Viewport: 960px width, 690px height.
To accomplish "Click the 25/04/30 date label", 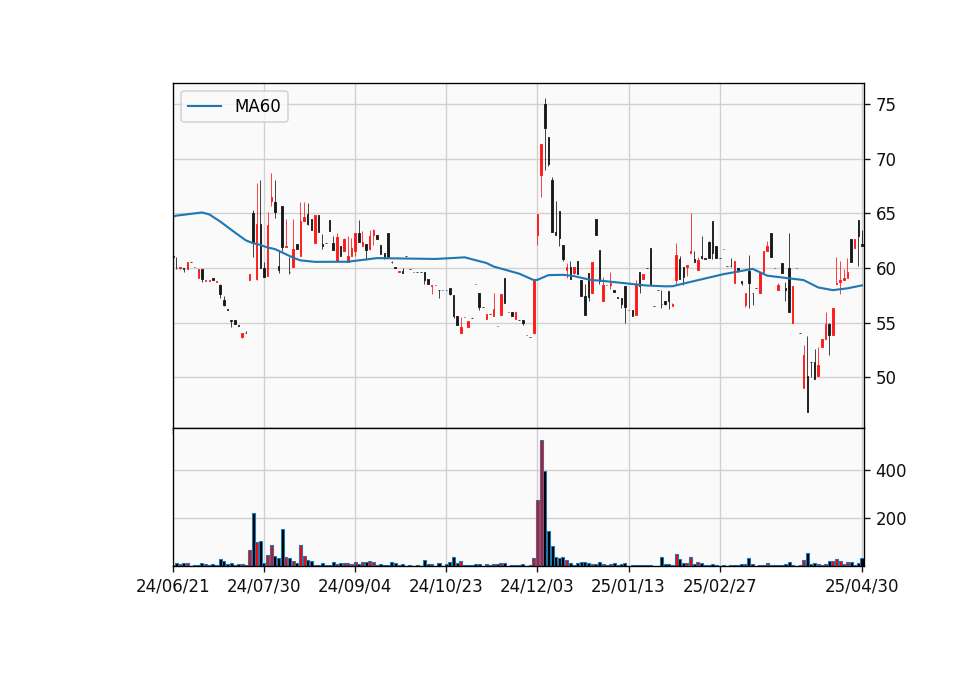I will click(x=861, y=586).
